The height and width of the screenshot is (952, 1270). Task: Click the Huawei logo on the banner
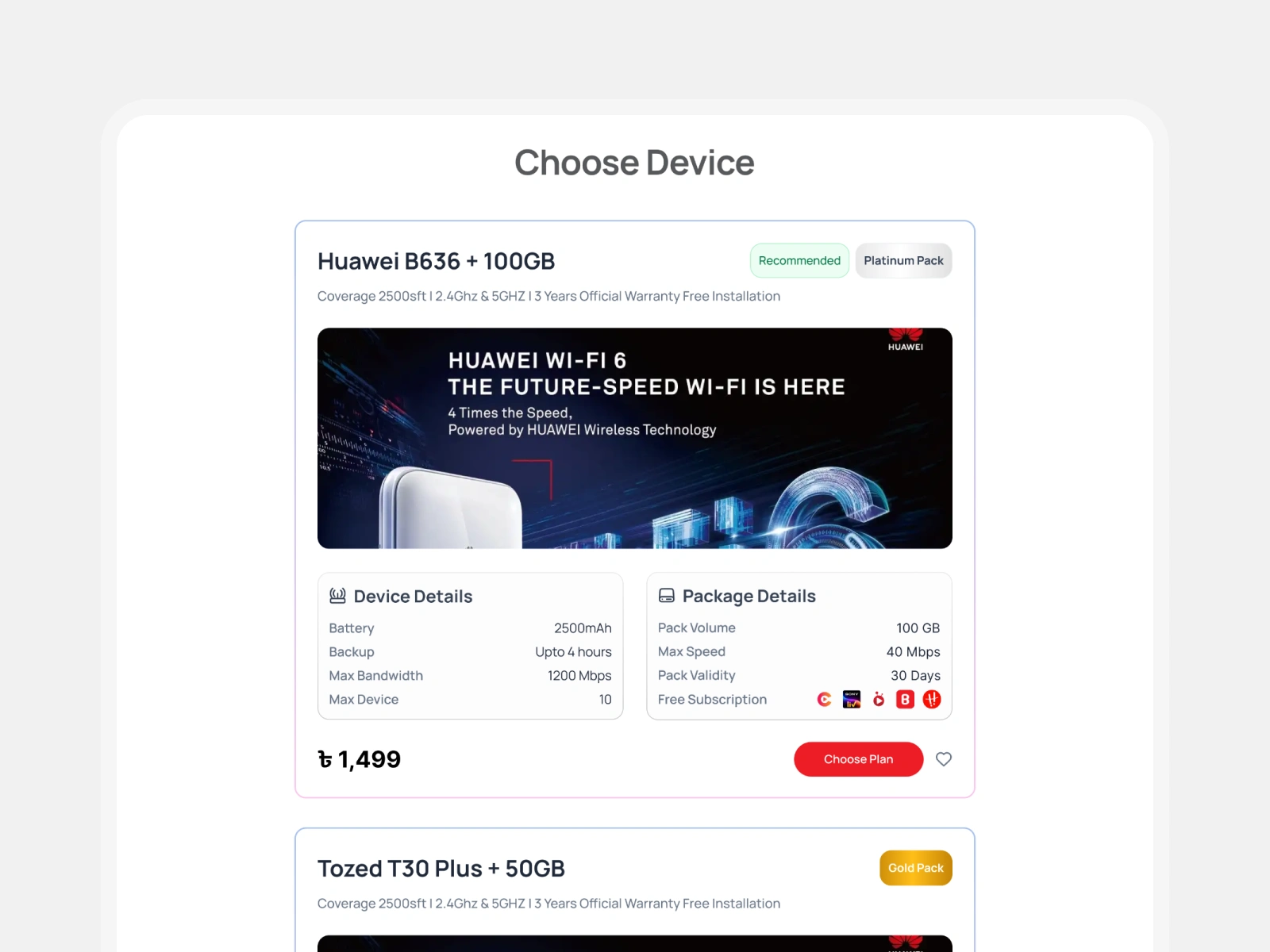point(906,340)
